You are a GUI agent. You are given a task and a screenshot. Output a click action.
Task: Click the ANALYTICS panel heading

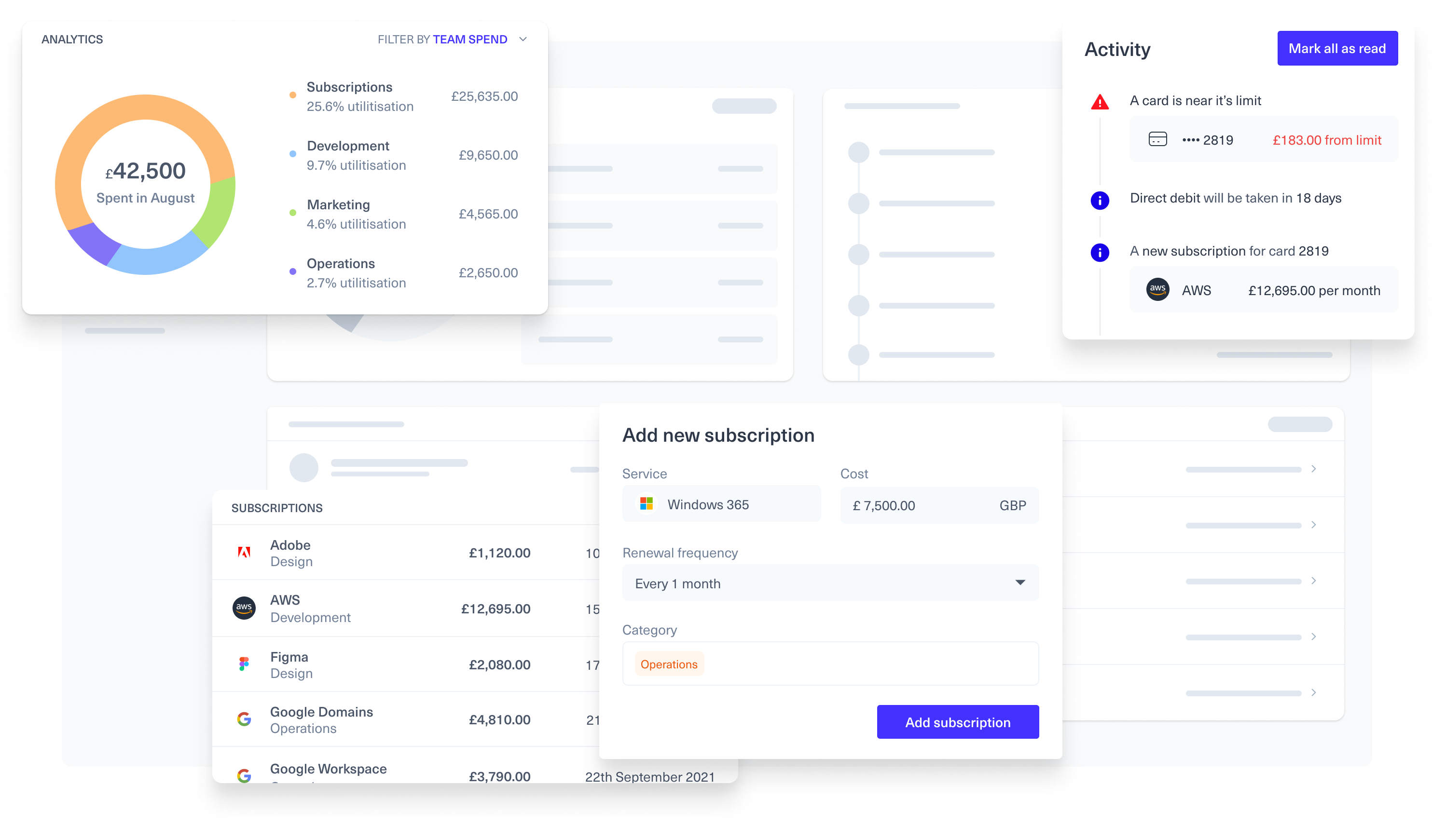pos(72,39)
